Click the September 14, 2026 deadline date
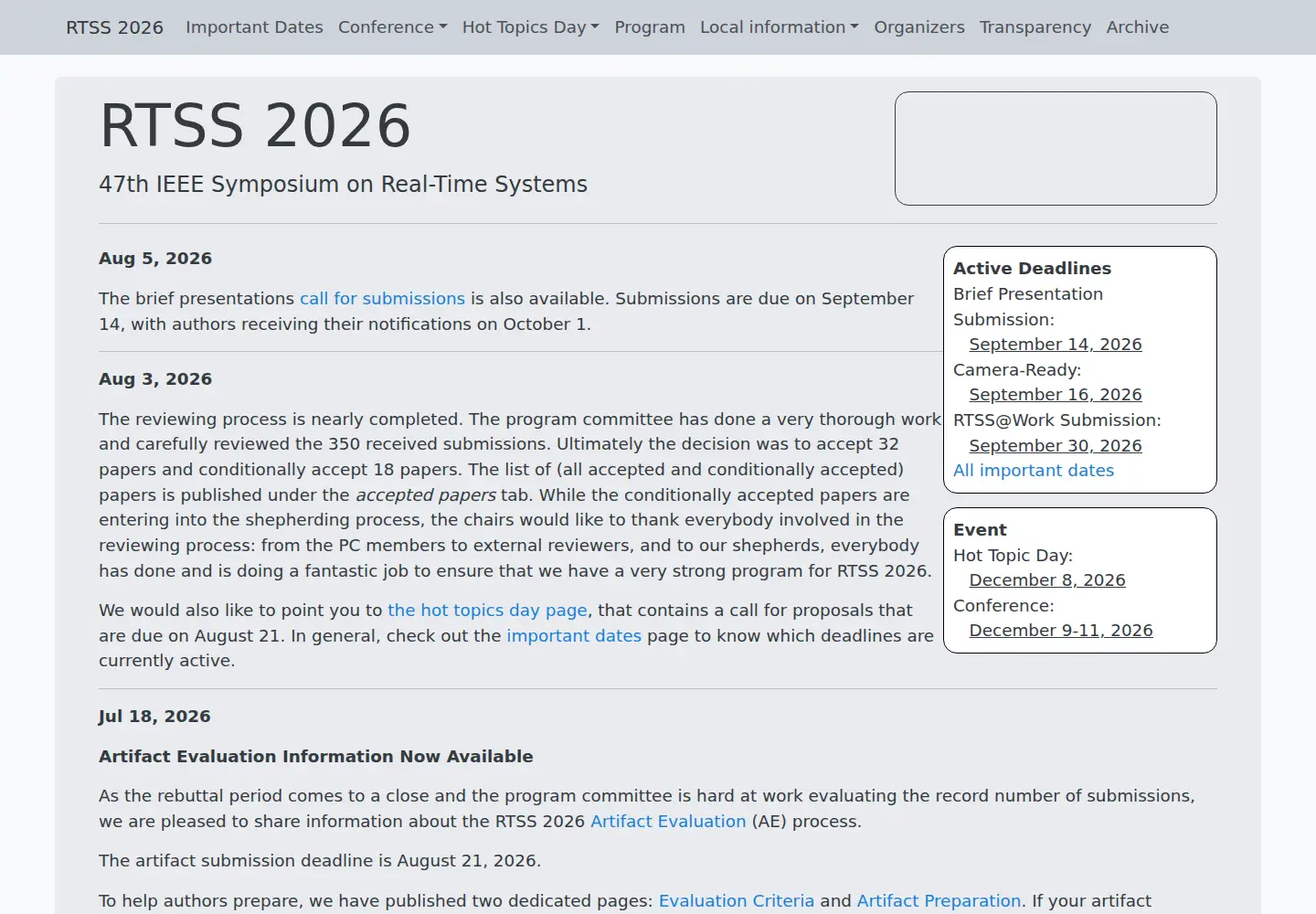 coord(1056,345)
